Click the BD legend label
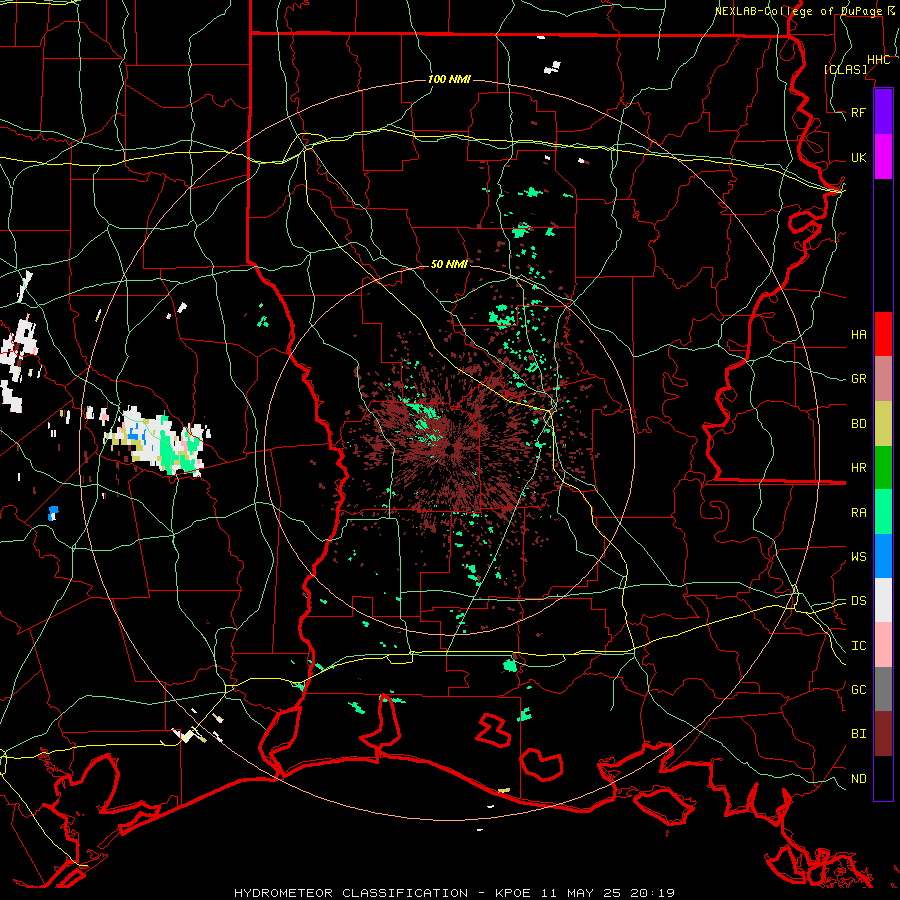 click(858, 424)
